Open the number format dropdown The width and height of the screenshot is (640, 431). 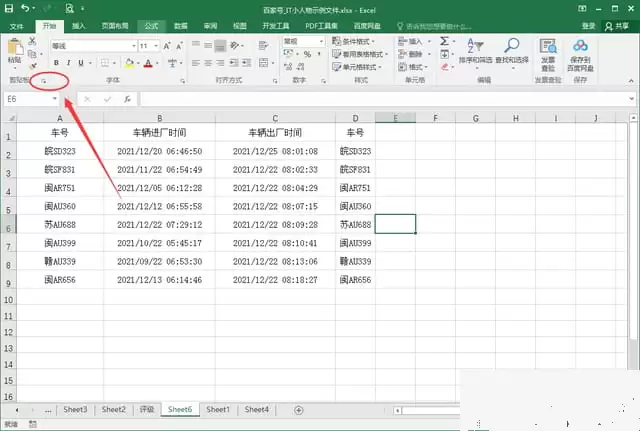pyautogui.click(x=321, y=41)
